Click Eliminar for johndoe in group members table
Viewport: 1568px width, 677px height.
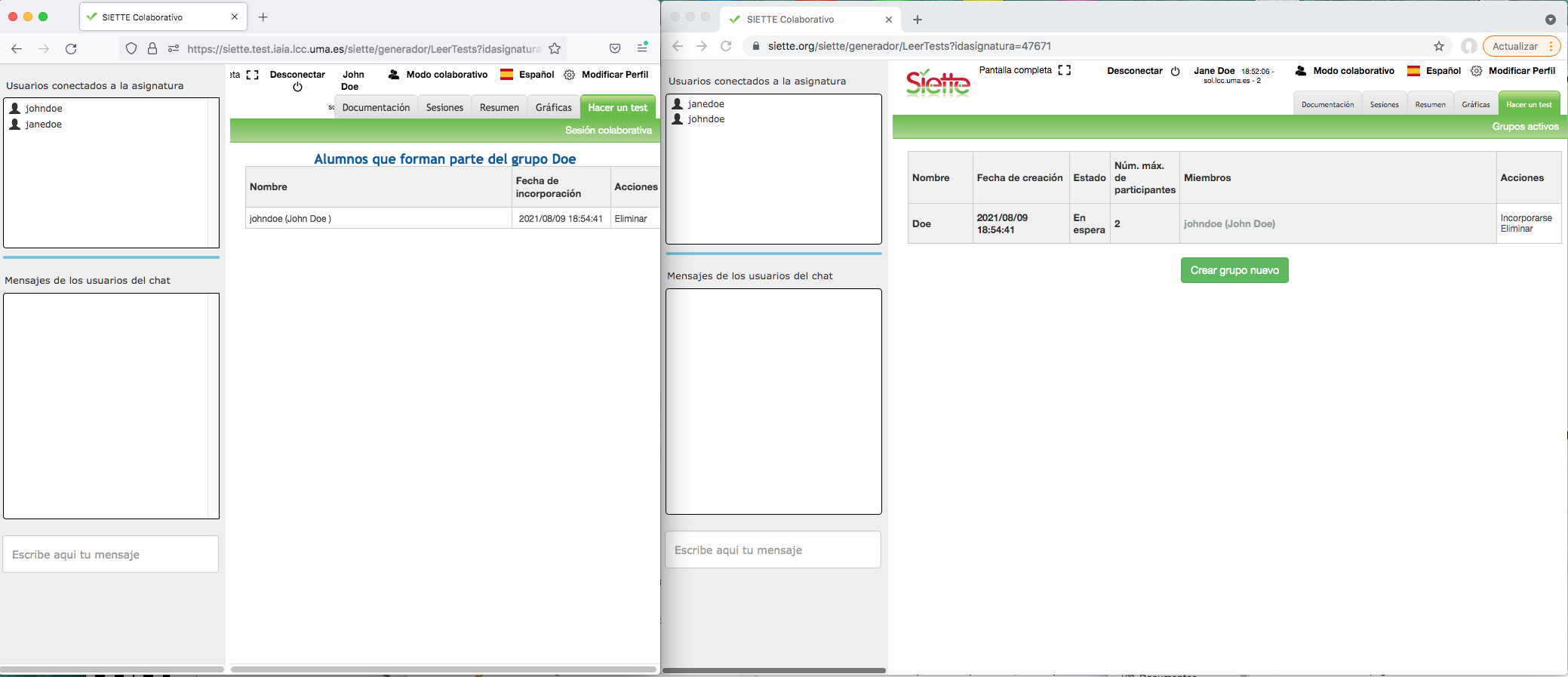pyautogui.click(x=631, y=219)
